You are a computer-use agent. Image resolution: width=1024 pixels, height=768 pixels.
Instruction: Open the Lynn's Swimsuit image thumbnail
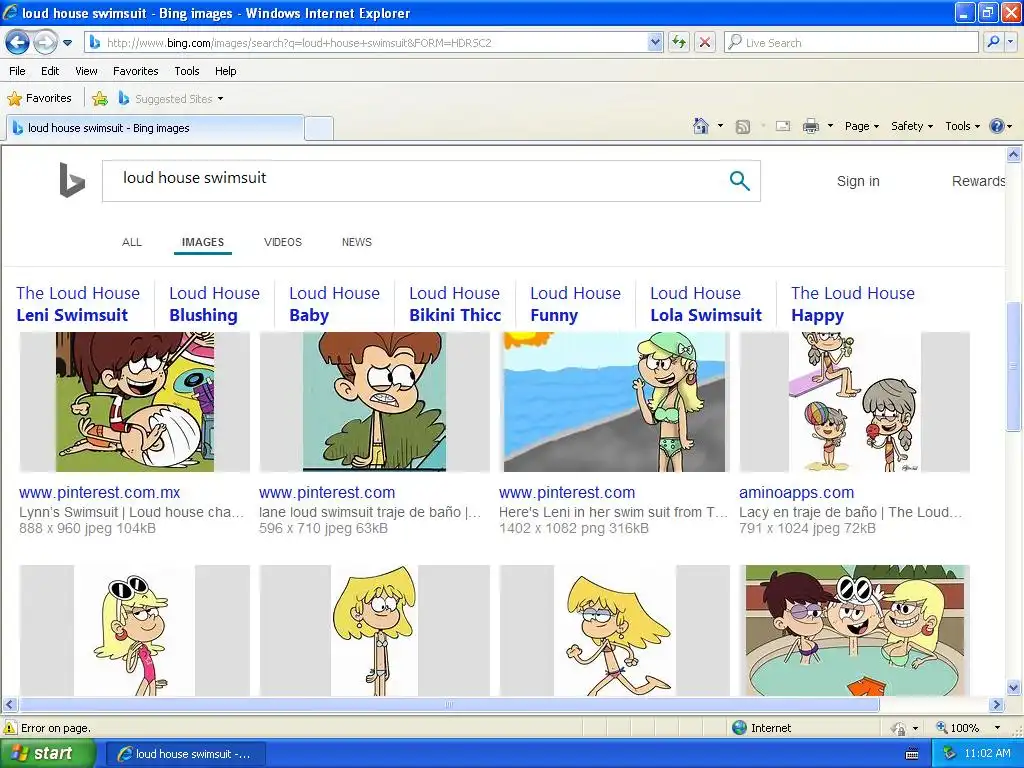(135, 402)
